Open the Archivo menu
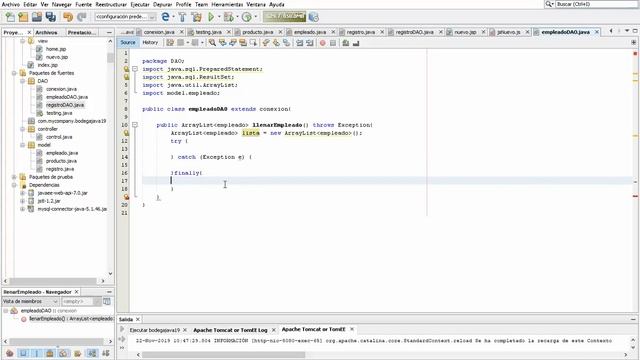Viewport: 640px width, 360px height. 11,4
